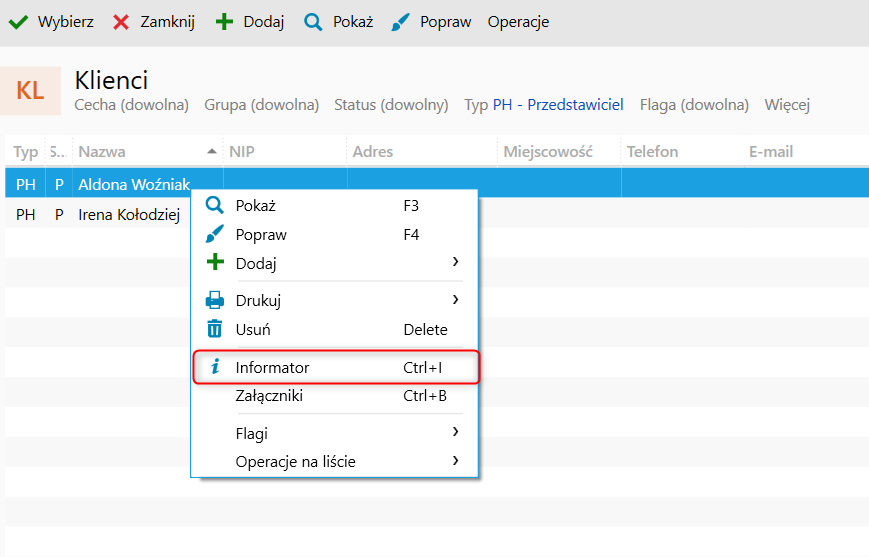Image resolution: width=869 pixels, height=557 pixels.
Task: Open the Typ PH - Przedstawiciel filter
Action: 544,104
